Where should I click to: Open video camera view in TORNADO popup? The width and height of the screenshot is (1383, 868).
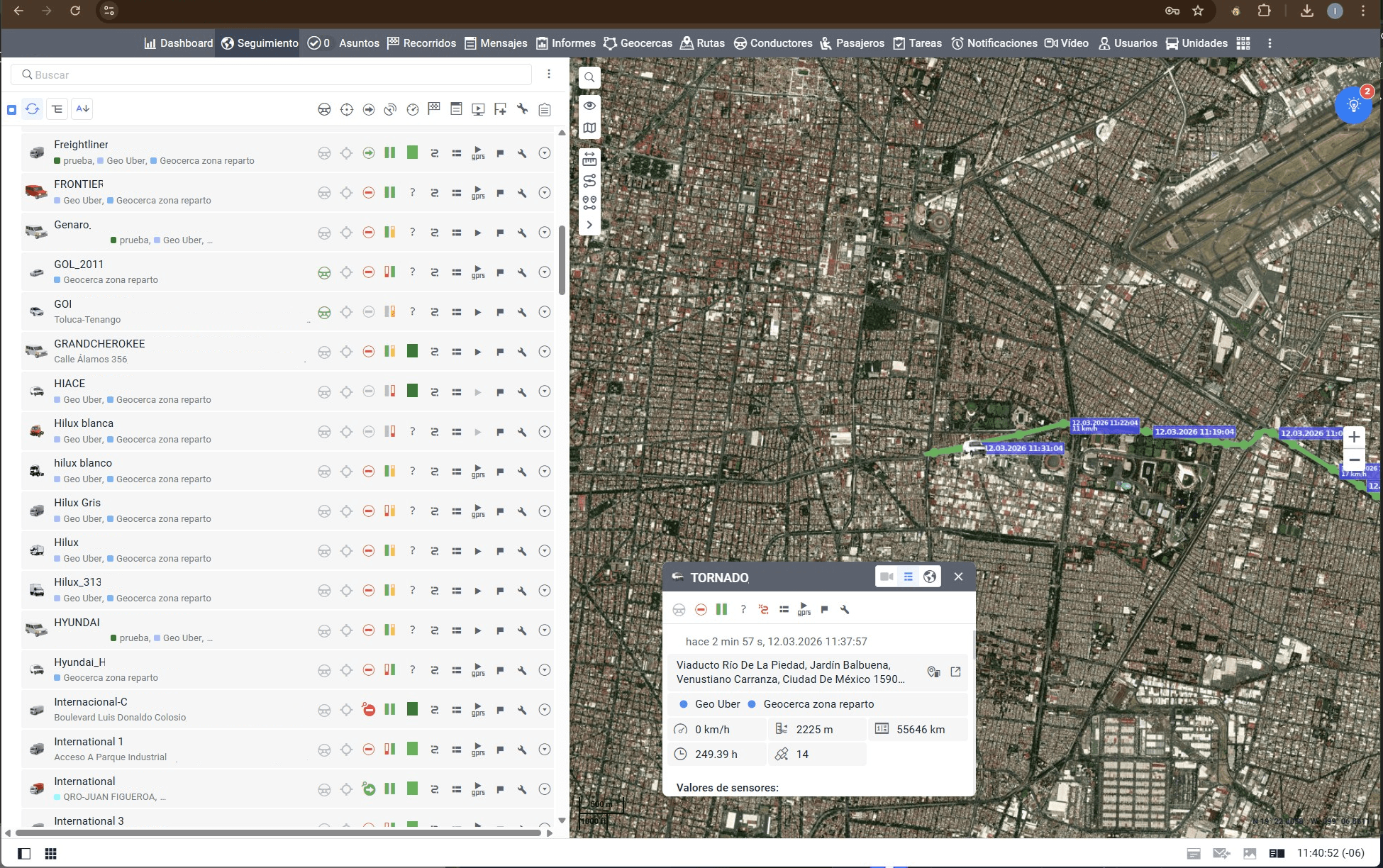coord(887,577)
